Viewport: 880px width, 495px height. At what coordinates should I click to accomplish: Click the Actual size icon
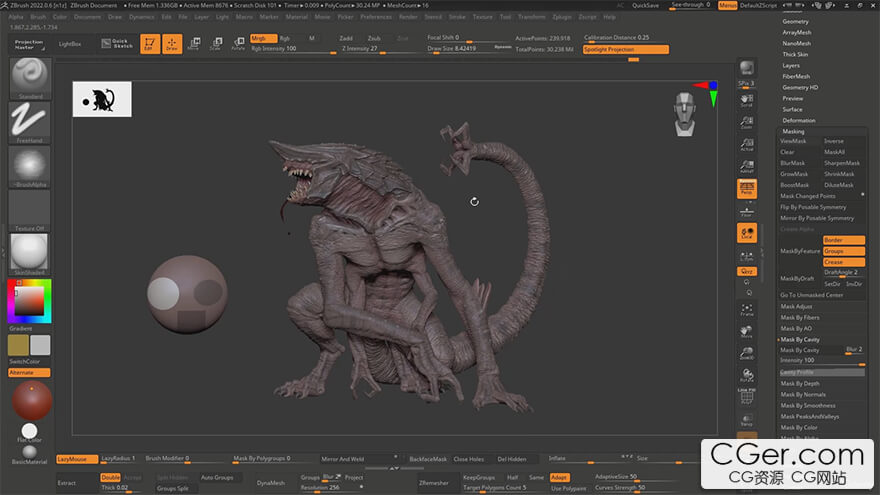click(746, 145)
